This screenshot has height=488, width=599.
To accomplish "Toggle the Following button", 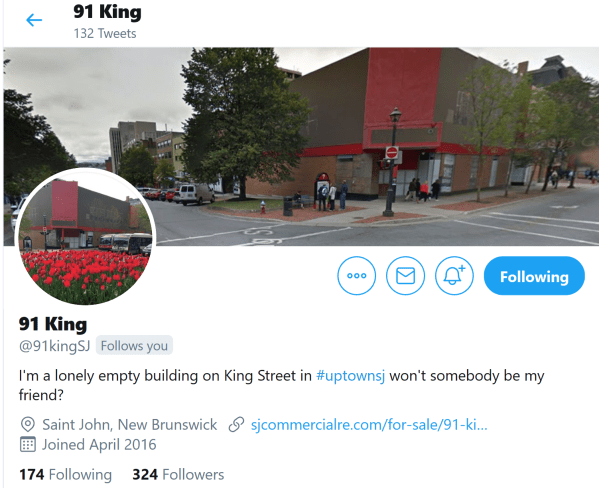I will (534, 276).
